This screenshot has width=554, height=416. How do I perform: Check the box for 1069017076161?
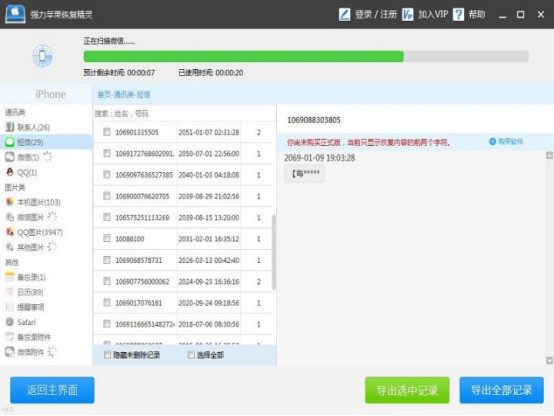tap(107, 303)
